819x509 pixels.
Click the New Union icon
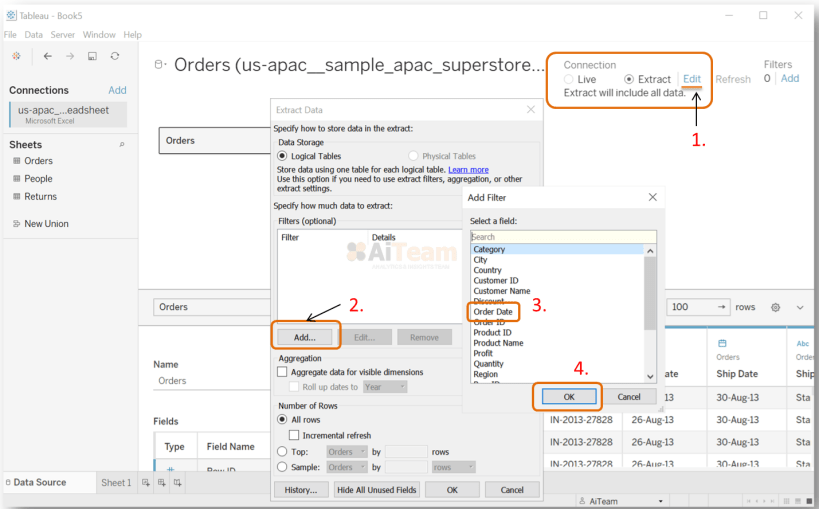point(17,224)
